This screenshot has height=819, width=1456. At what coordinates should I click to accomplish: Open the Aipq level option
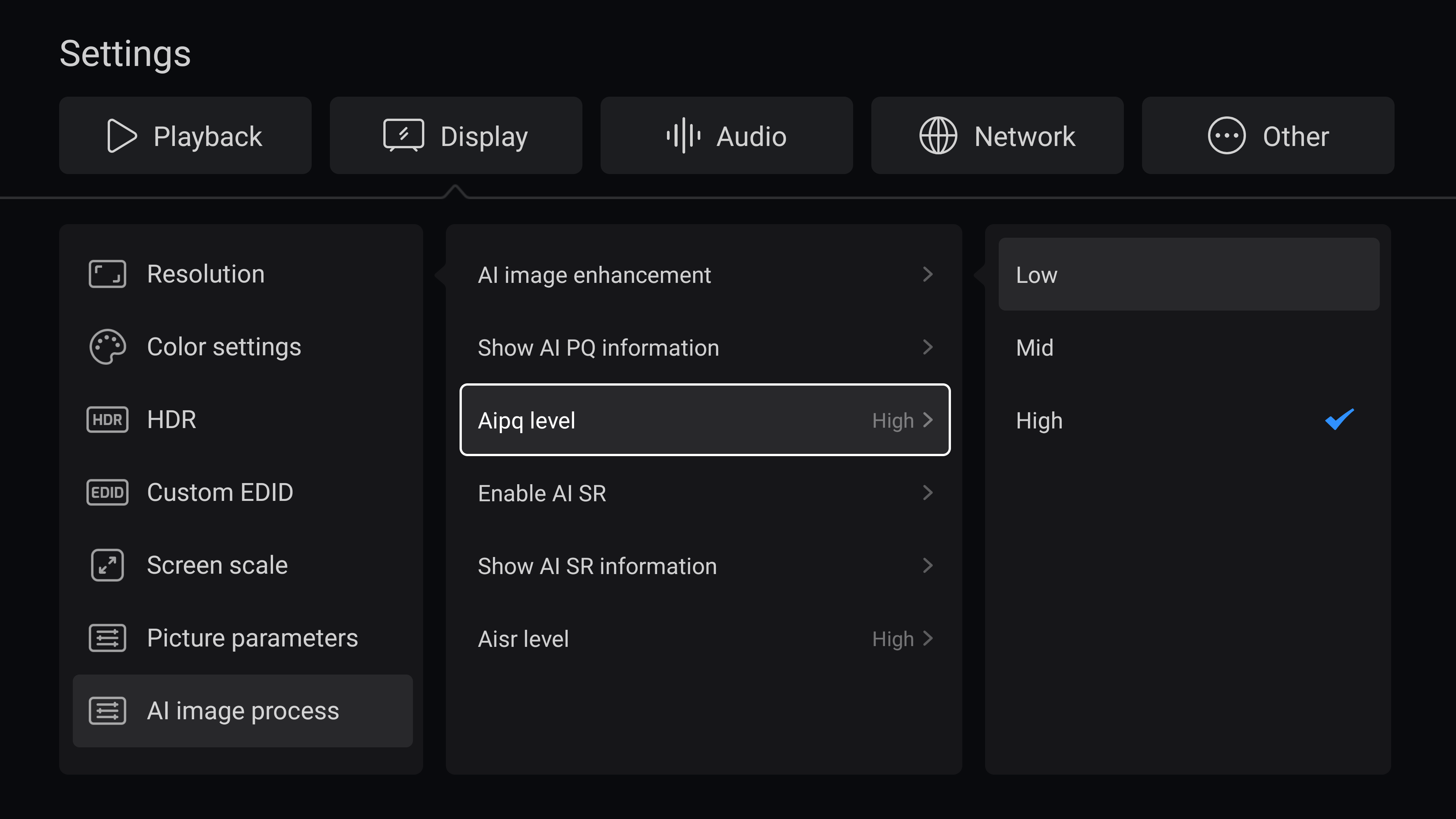pos(705,420)
